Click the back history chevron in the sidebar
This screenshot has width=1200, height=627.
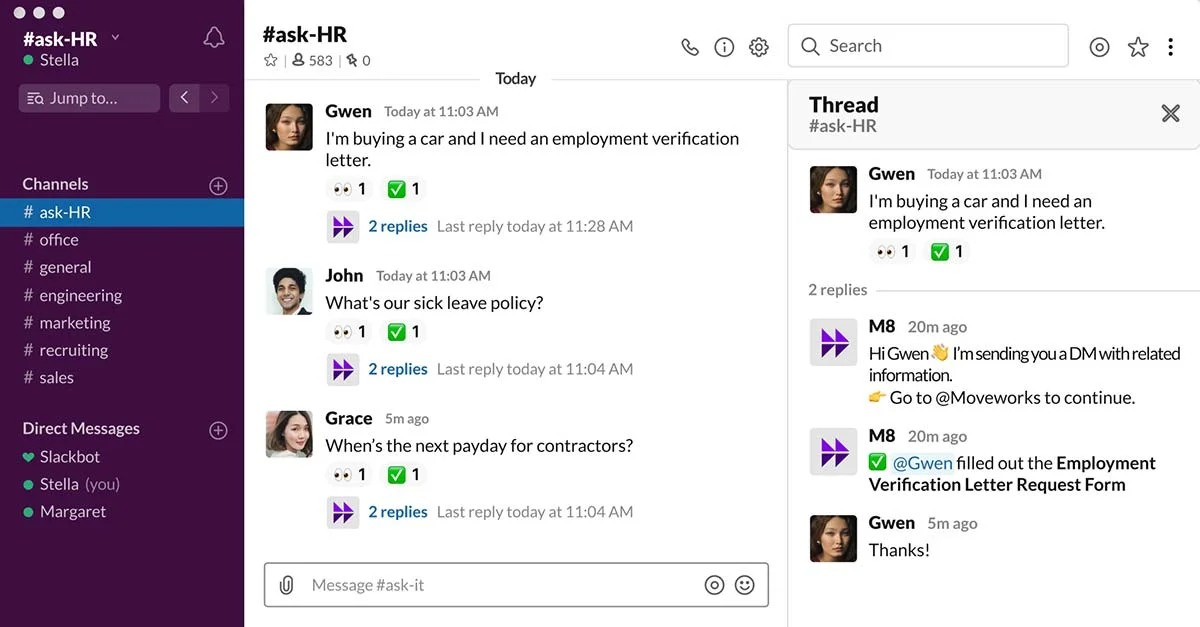tap(184, 98)
